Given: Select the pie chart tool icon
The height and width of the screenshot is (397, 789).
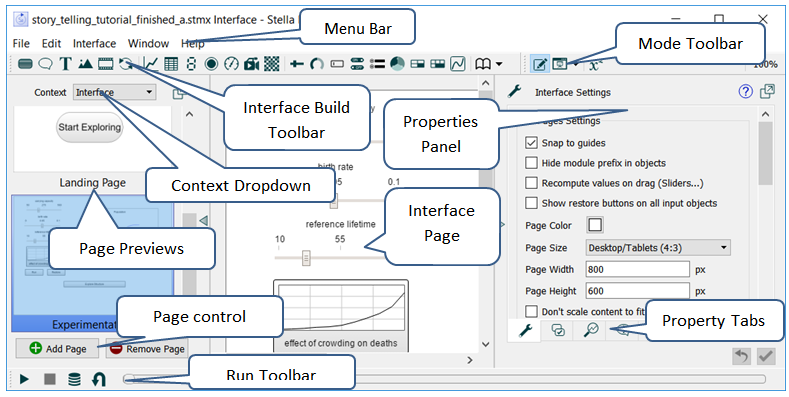Looking at the screenshot, I should [397, 64].
